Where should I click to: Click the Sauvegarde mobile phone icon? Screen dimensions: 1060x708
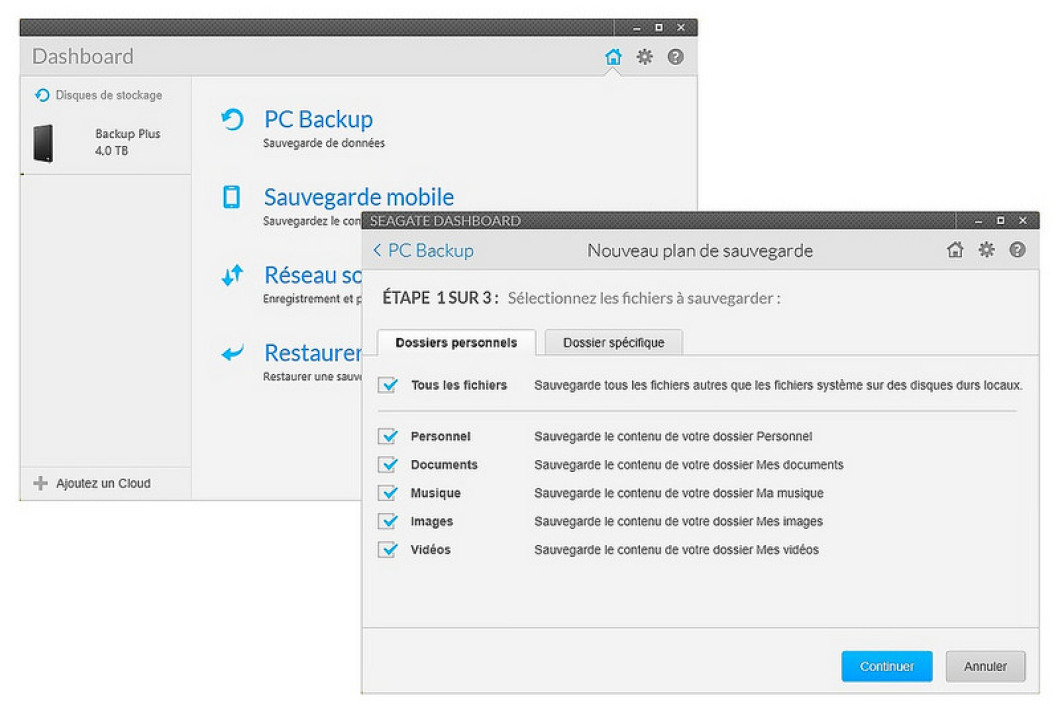pyautogui.click(x=232, y=197)
